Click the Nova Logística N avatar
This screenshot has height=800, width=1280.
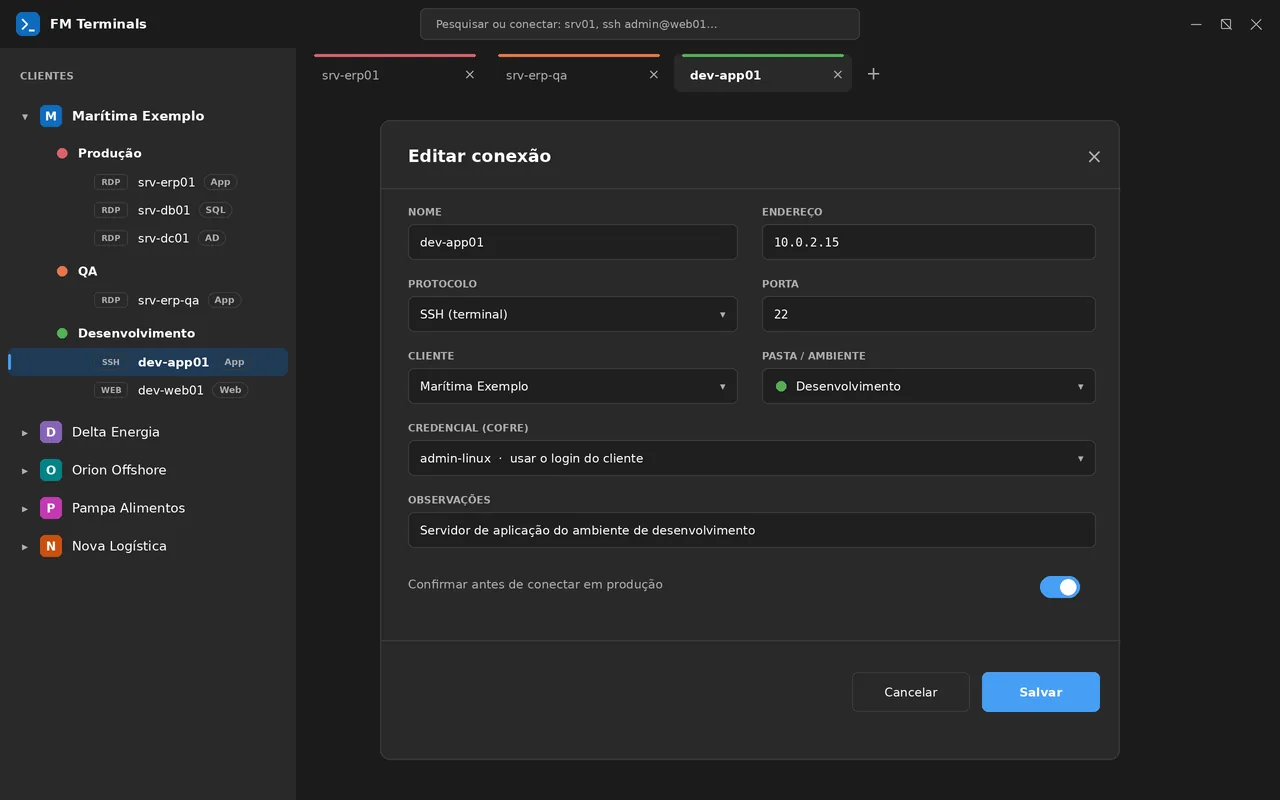51,546
